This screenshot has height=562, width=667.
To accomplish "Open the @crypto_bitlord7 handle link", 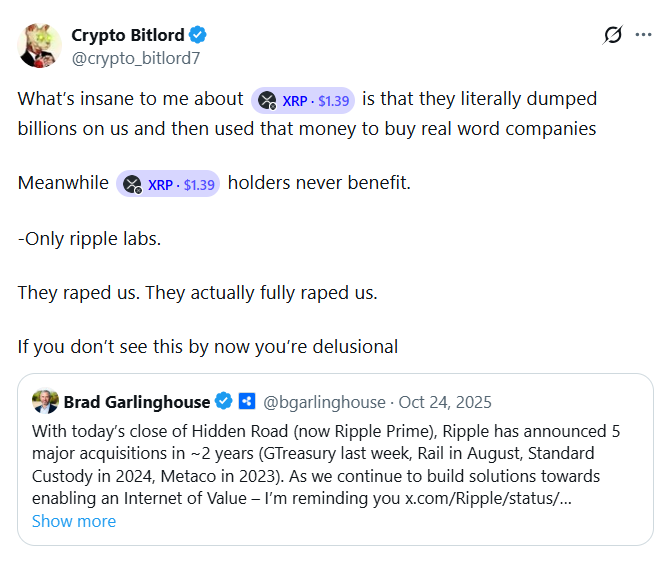I will [x=136, y=58].
